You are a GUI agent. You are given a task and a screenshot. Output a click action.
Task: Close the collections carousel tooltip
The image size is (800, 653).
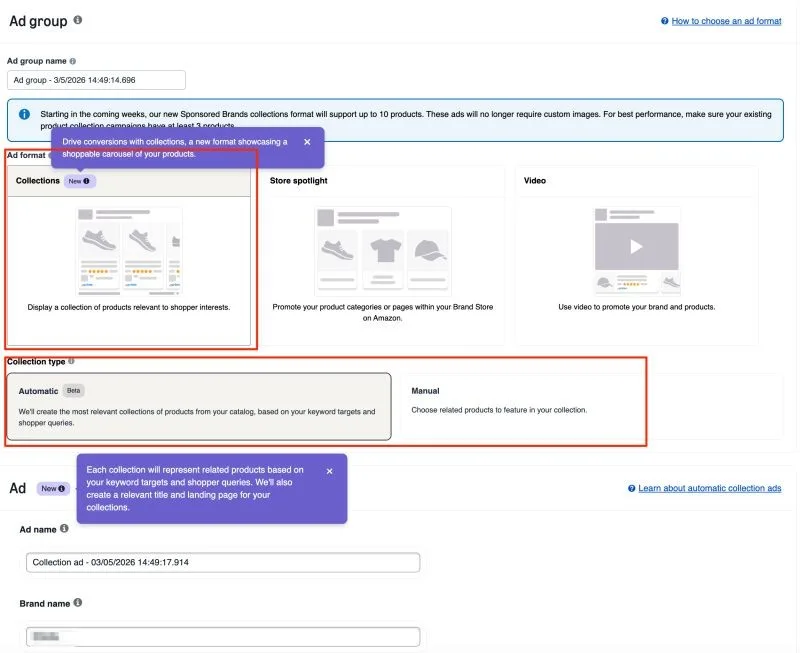click(307, 142)
